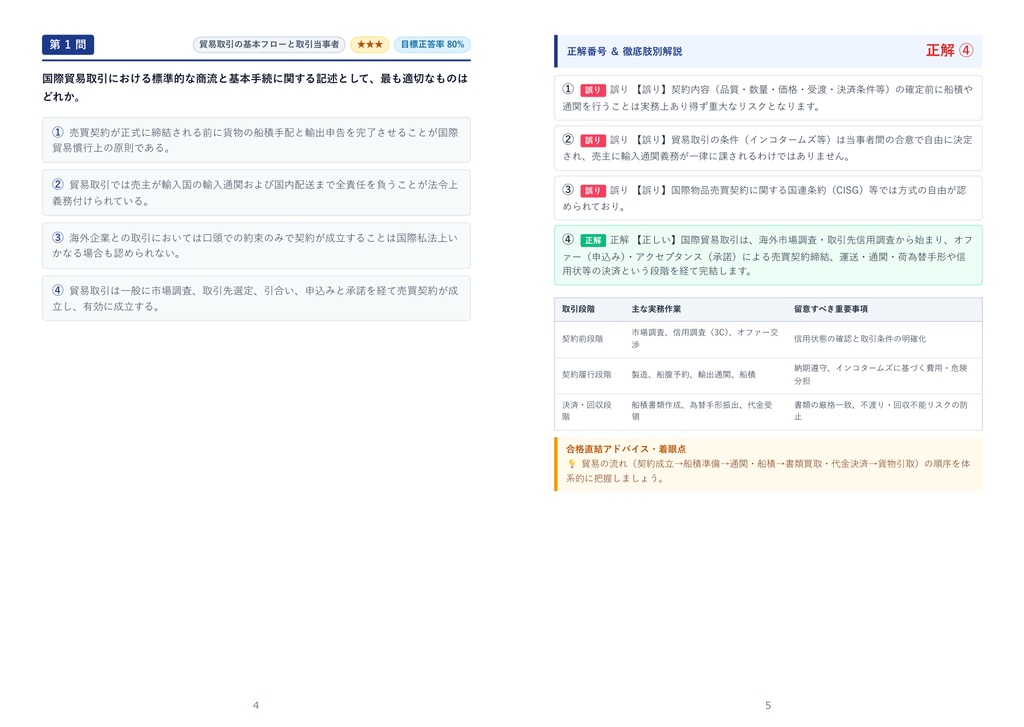This screenshot has width=1024, height=727.
Task: Select answer option ② about 輸入通関 responsibility
Action: pyautogui.click(x=256, y=193)
